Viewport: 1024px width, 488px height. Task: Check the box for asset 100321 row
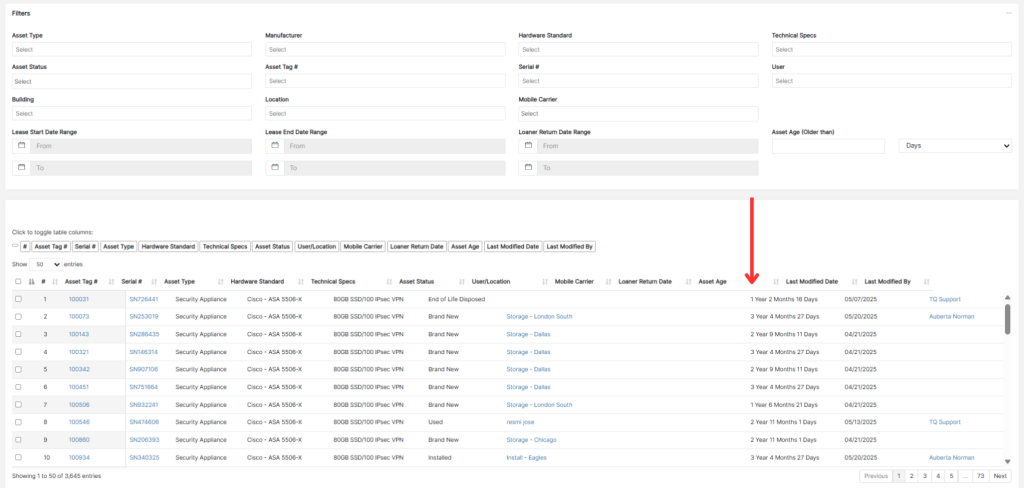[x=18, y=351]
